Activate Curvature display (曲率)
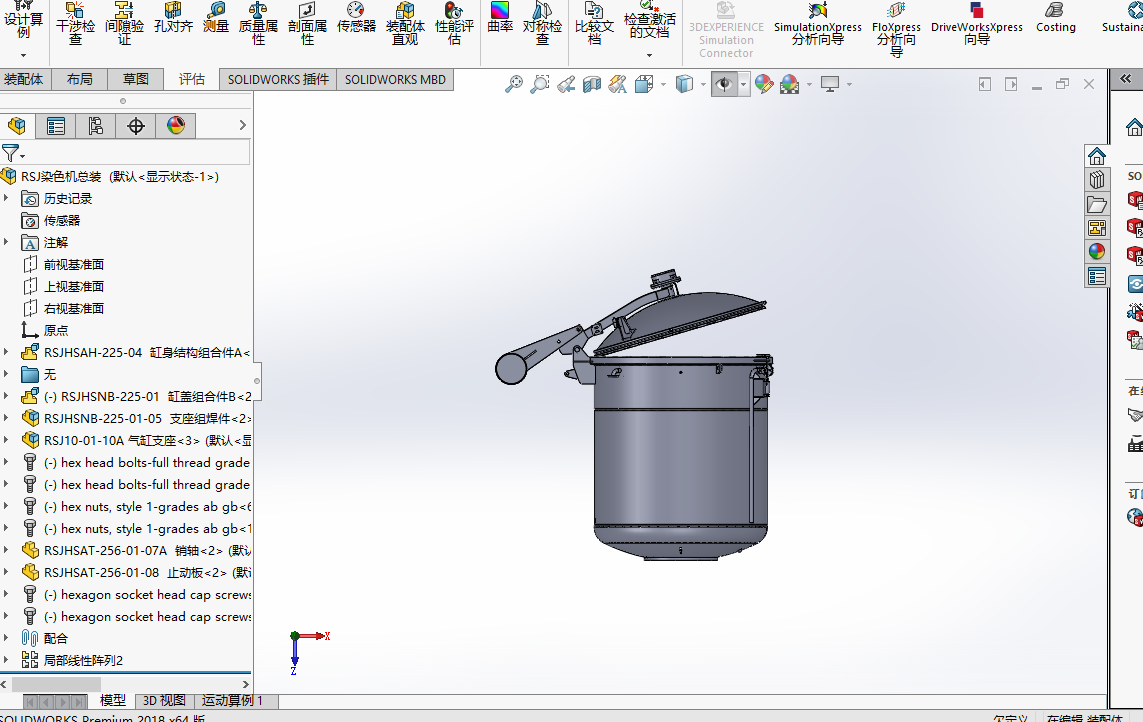 (x=500, y=18)
